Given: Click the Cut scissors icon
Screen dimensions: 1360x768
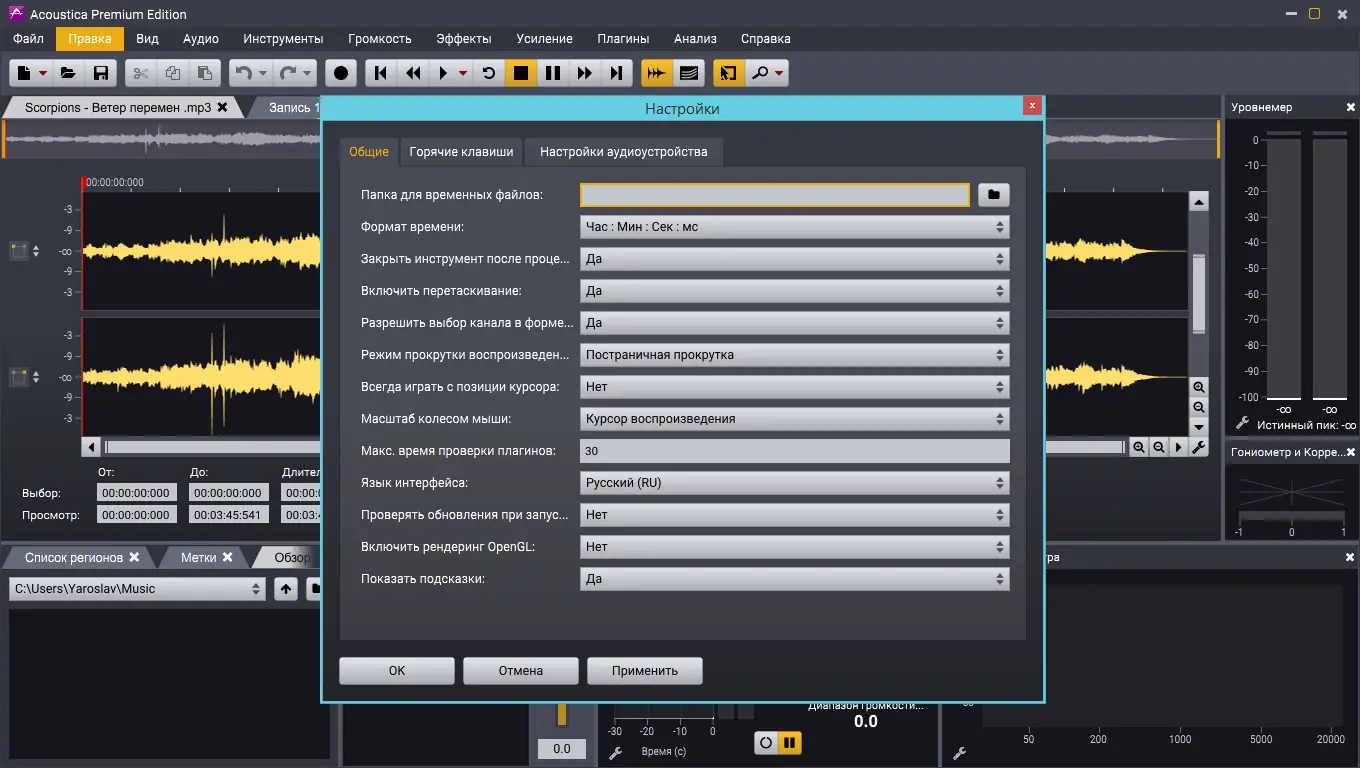Looking at the screenshot, I should pos(141,73).
